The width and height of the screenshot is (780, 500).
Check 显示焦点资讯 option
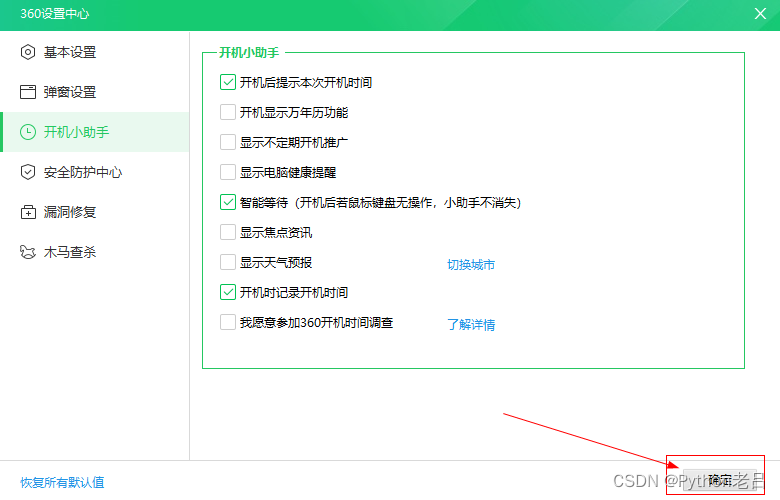(228, 232)
